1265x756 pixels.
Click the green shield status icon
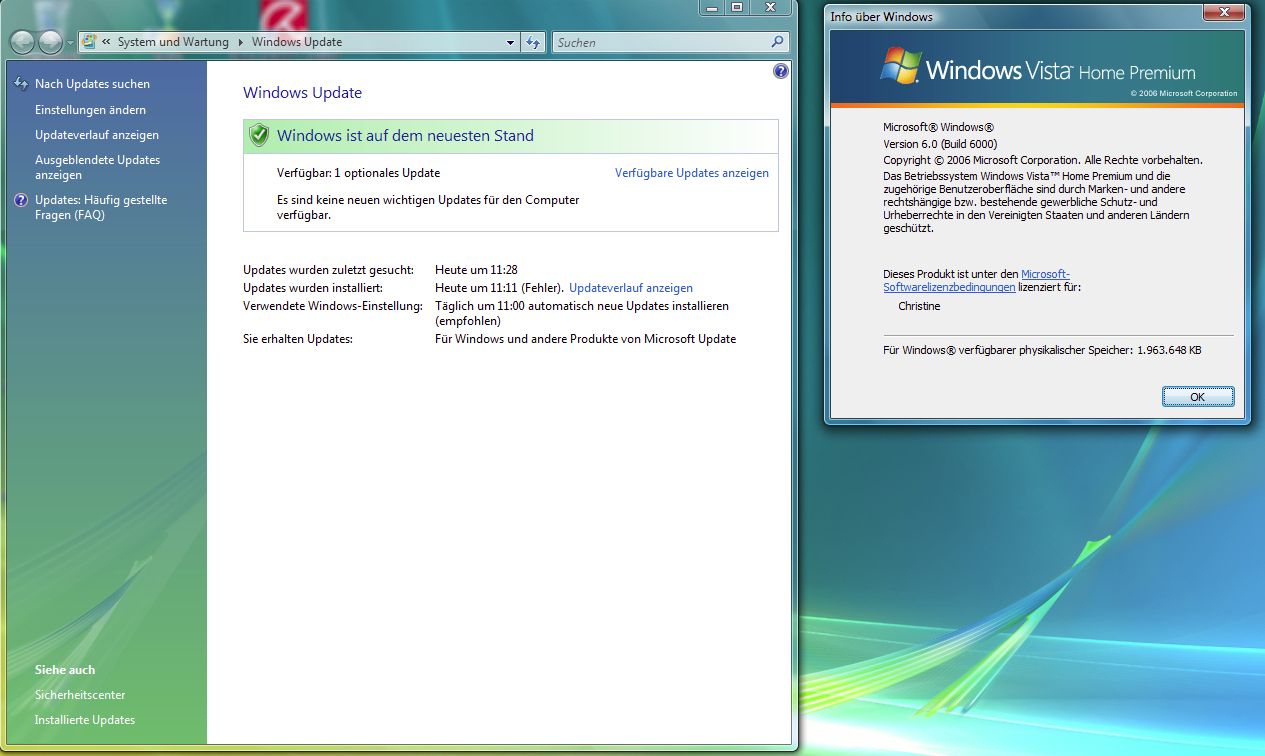coord(259,135)
